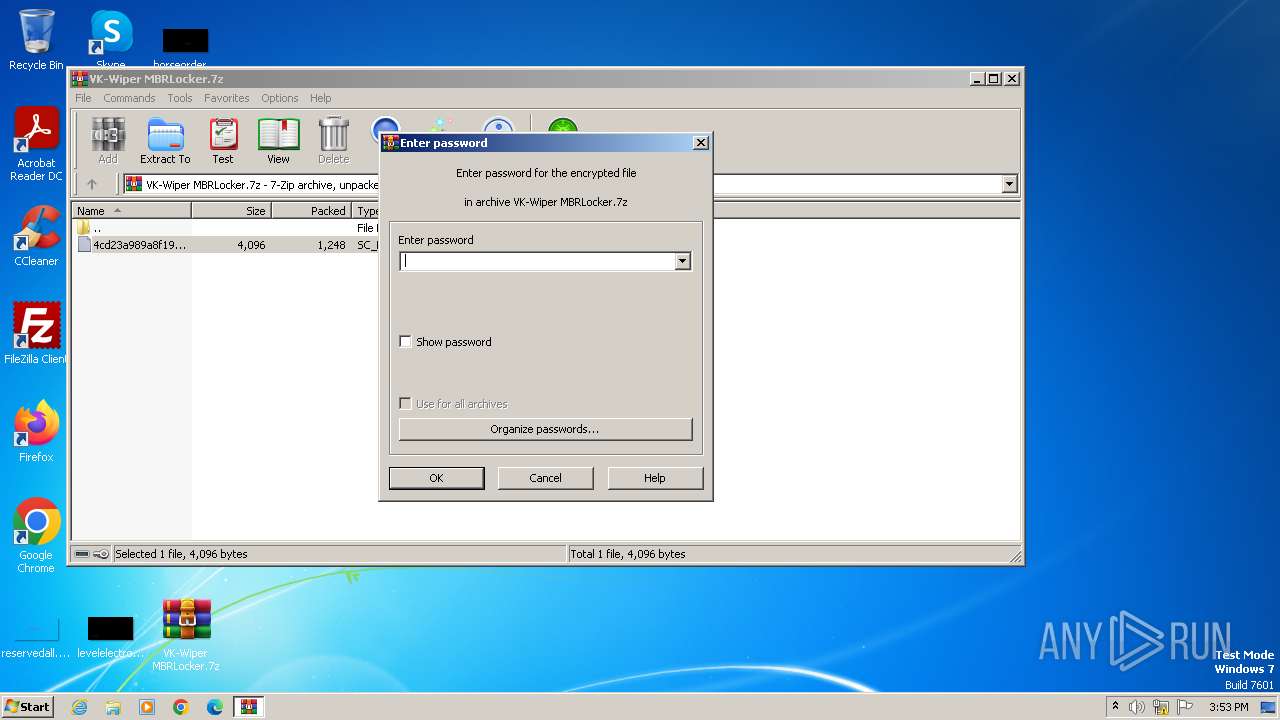1280x720 pixels.
Task: Open the Skype desktop shortcut
Action: click(111, 40)
